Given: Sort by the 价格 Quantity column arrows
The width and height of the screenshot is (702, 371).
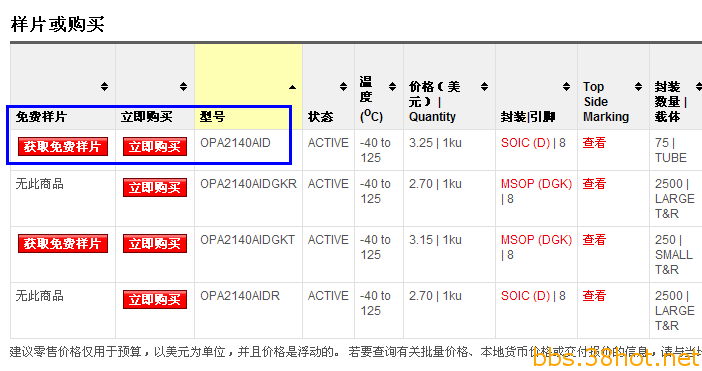Looking at the screenshot, I should 484,86.
